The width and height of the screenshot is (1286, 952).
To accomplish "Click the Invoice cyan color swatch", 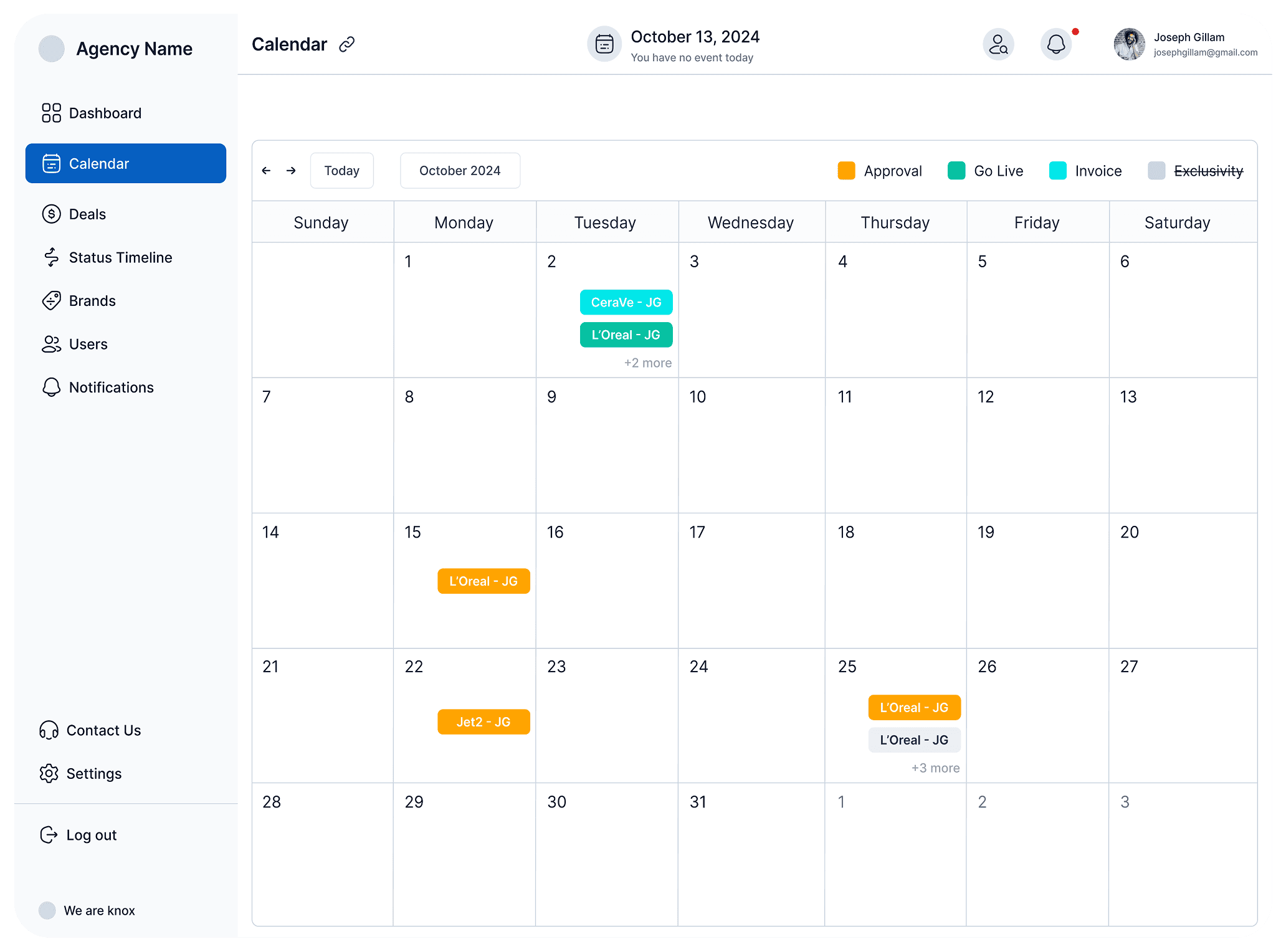I will click(x=1057, y=171).
